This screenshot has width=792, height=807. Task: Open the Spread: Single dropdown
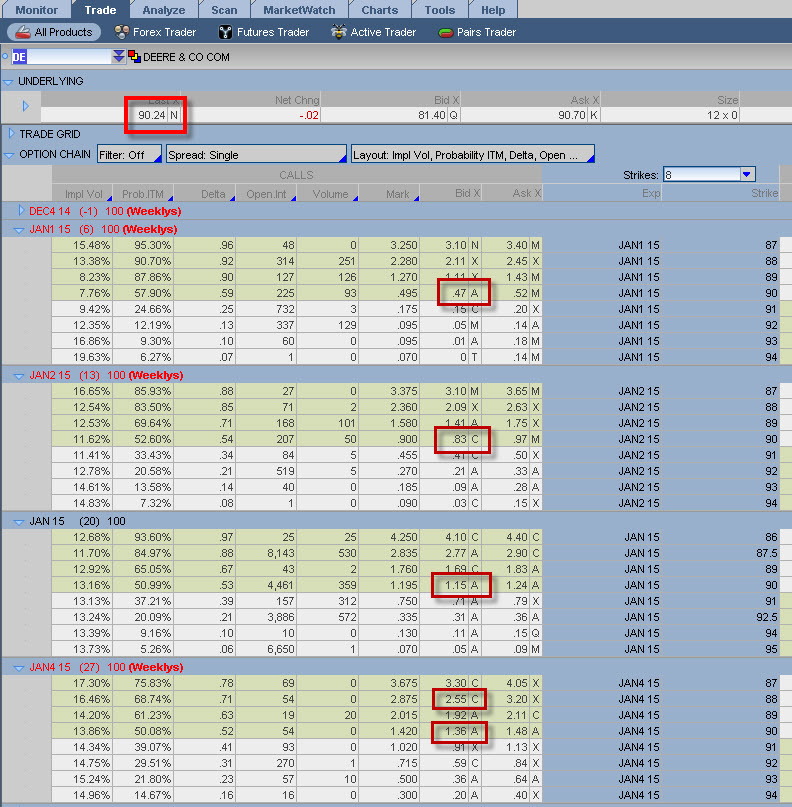(x=255, y=155)
